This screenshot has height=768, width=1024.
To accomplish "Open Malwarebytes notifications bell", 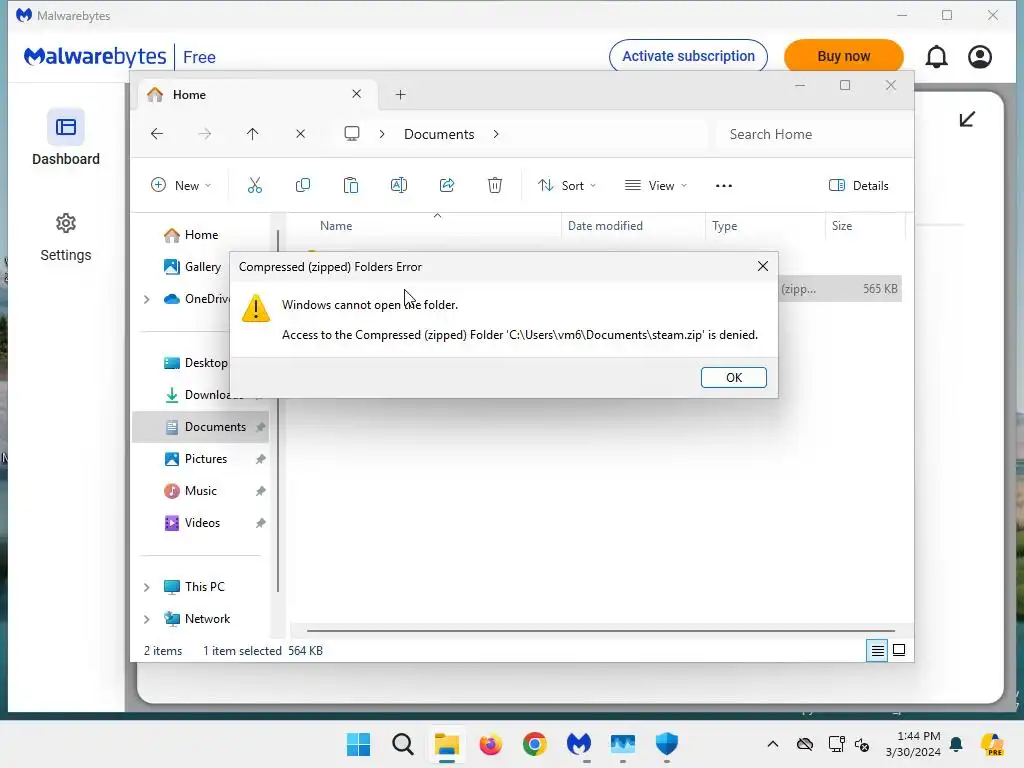I will [x=936, y=57].
